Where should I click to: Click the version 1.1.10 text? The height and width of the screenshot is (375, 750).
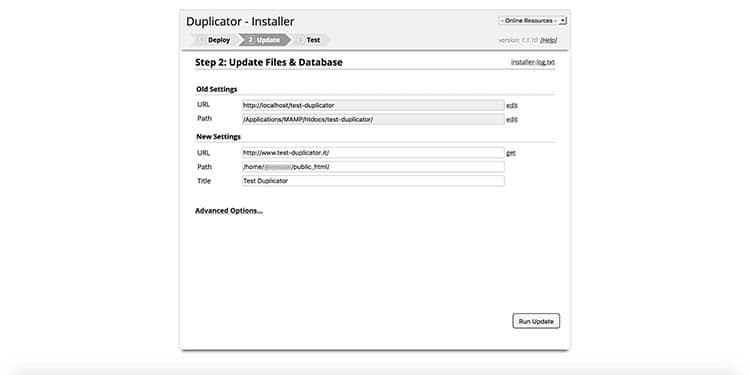click(x=518, y=40)
